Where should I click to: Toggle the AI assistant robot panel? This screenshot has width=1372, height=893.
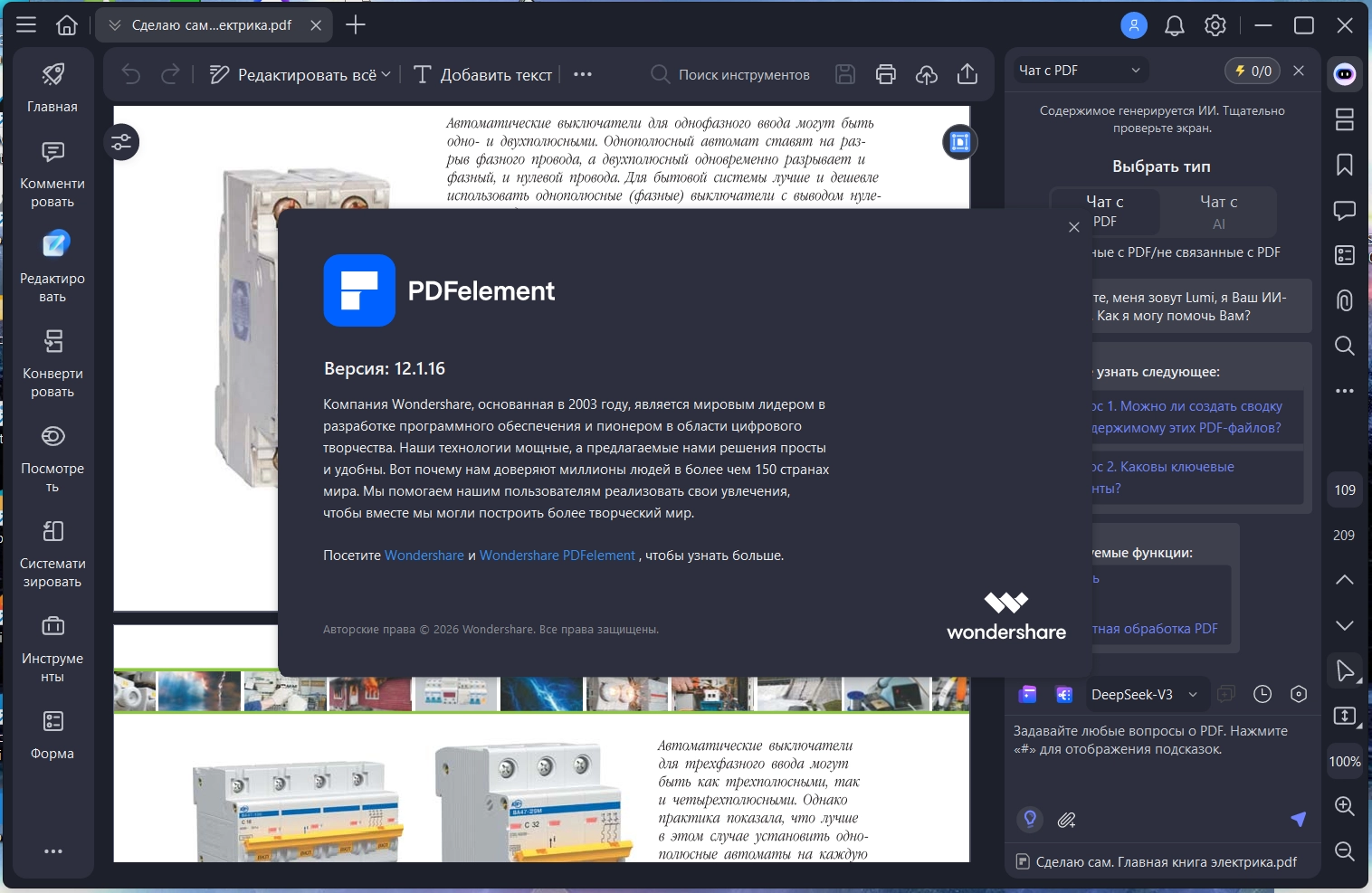click(x=1345, y=74)
